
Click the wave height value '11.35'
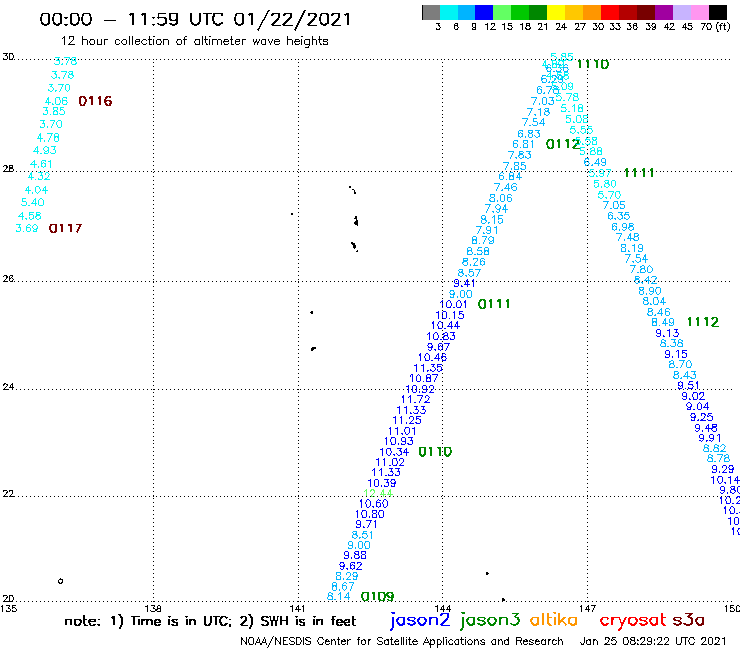[428, 368]
